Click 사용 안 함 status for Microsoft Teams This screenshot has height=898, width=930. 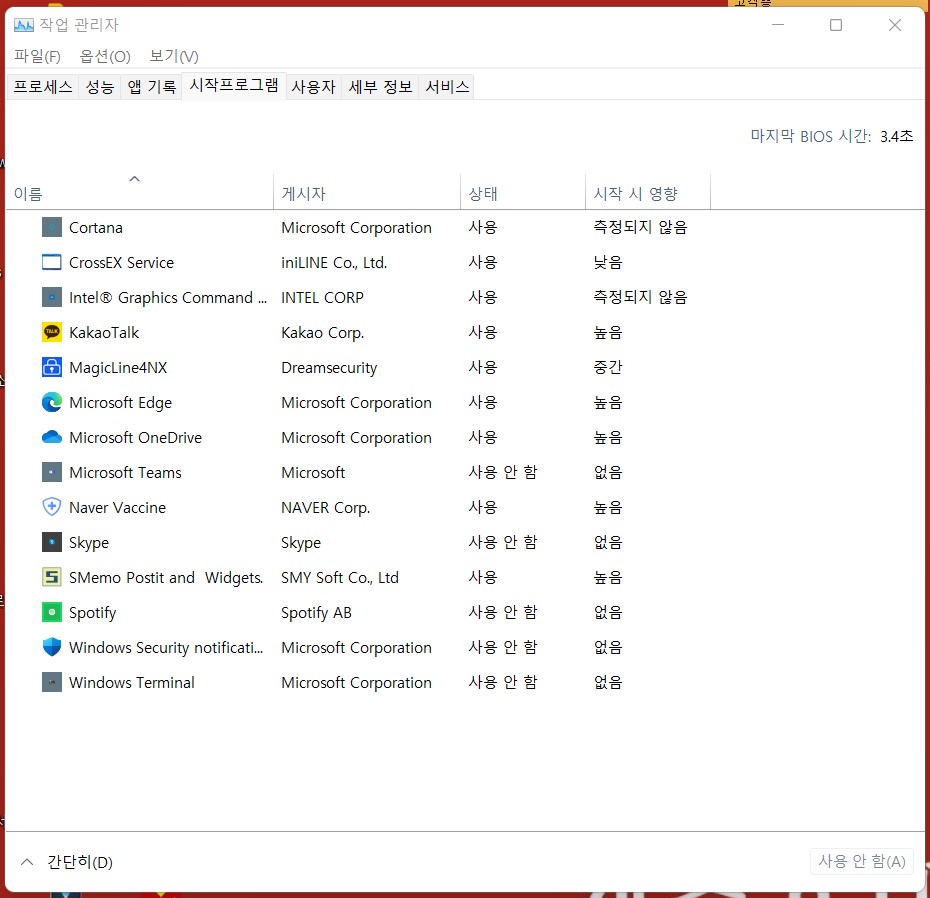point(503,472)
